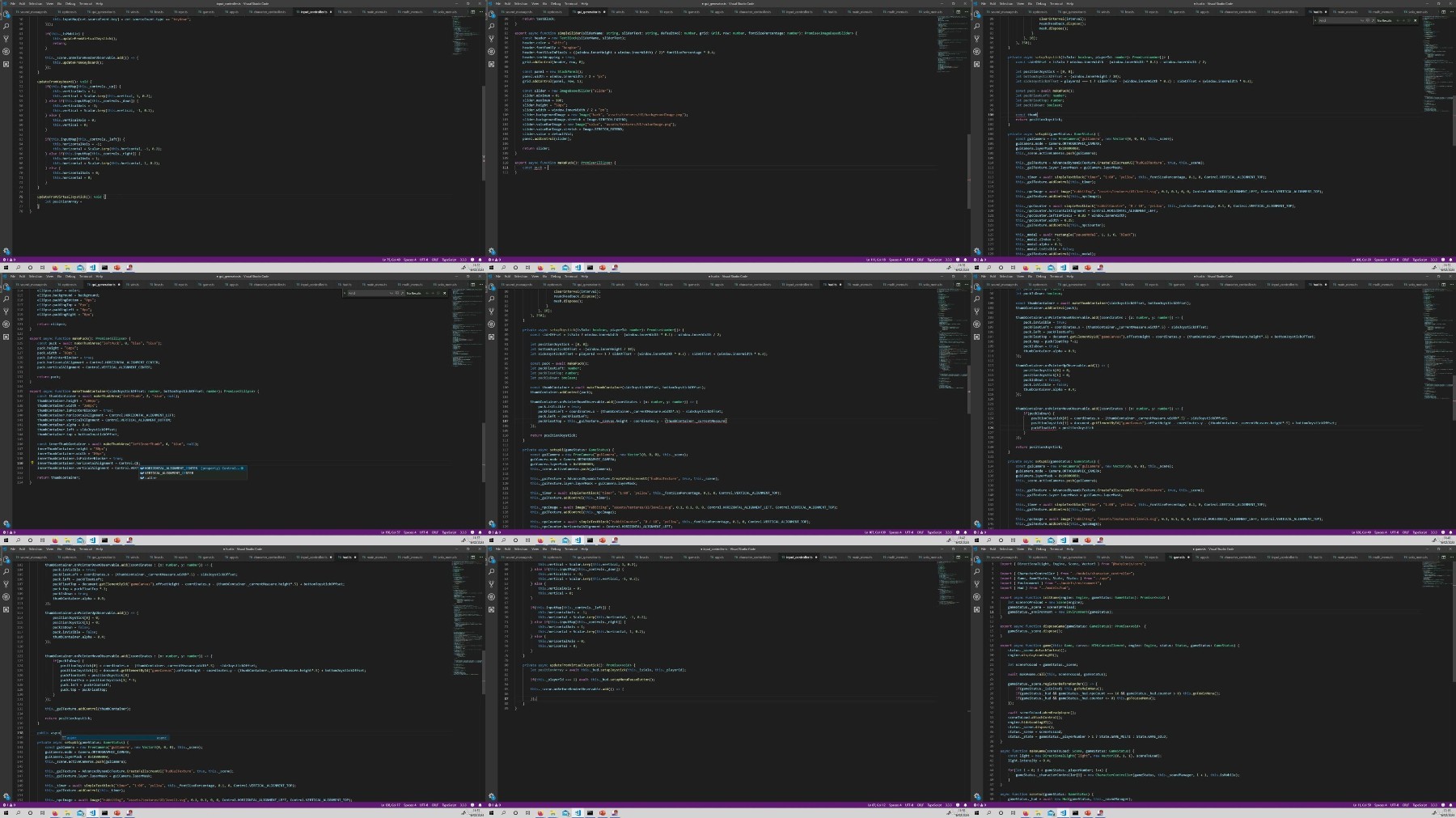1456x818 pixels.
Task: Click split editor icon in game.ts window
Action: tap(1443, 557)
